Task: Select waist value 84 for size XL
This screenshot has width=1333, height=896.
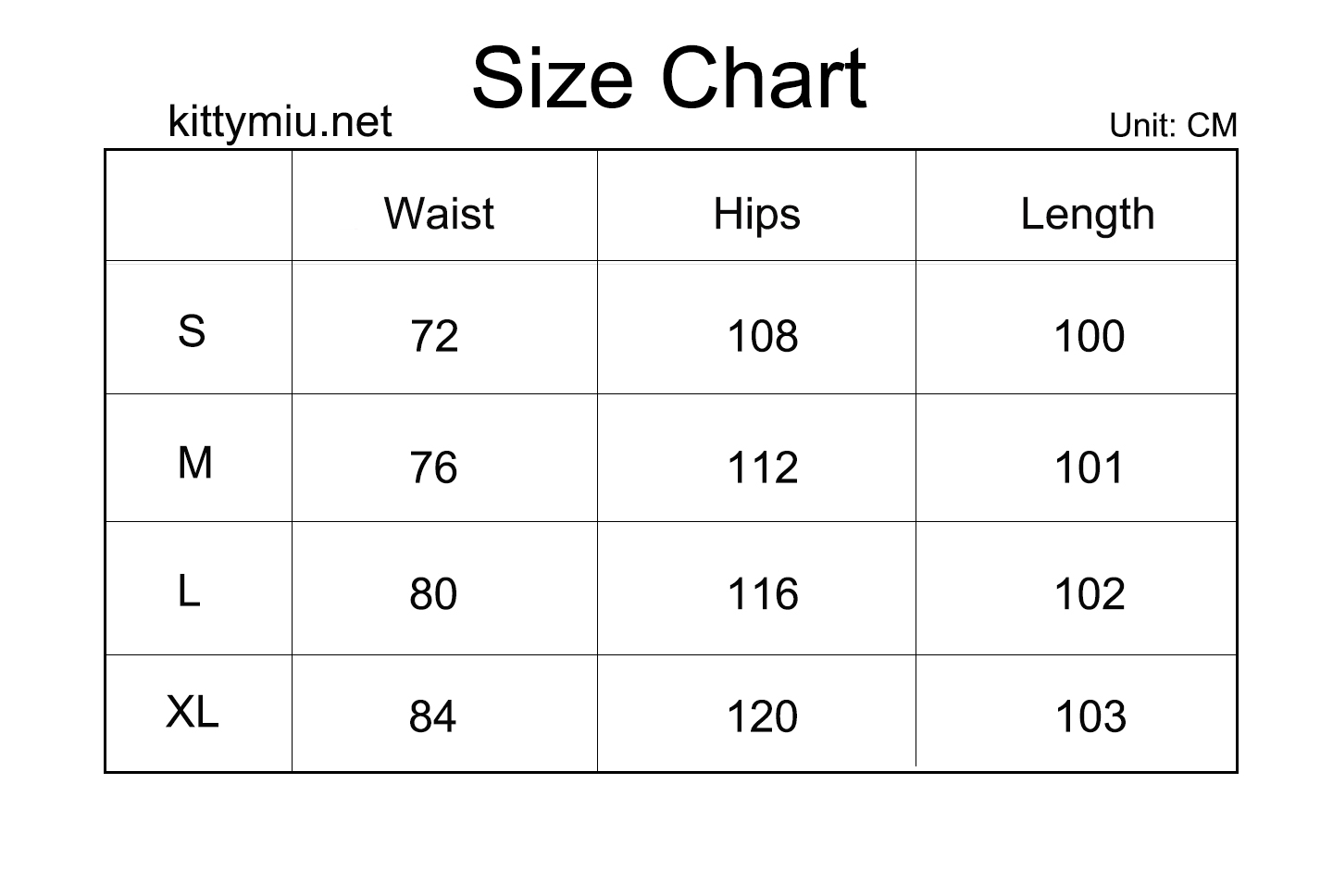Action: click(433, 716)
